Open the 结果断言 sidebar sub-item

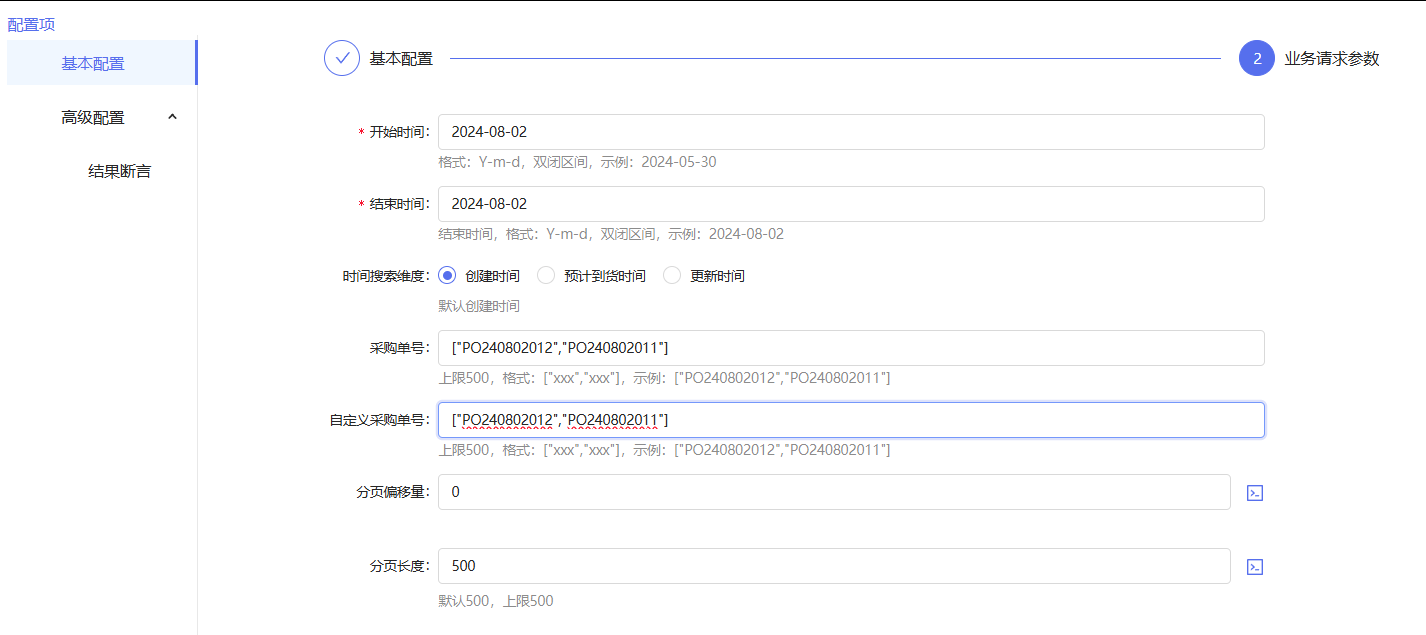[x=119, y=171]
